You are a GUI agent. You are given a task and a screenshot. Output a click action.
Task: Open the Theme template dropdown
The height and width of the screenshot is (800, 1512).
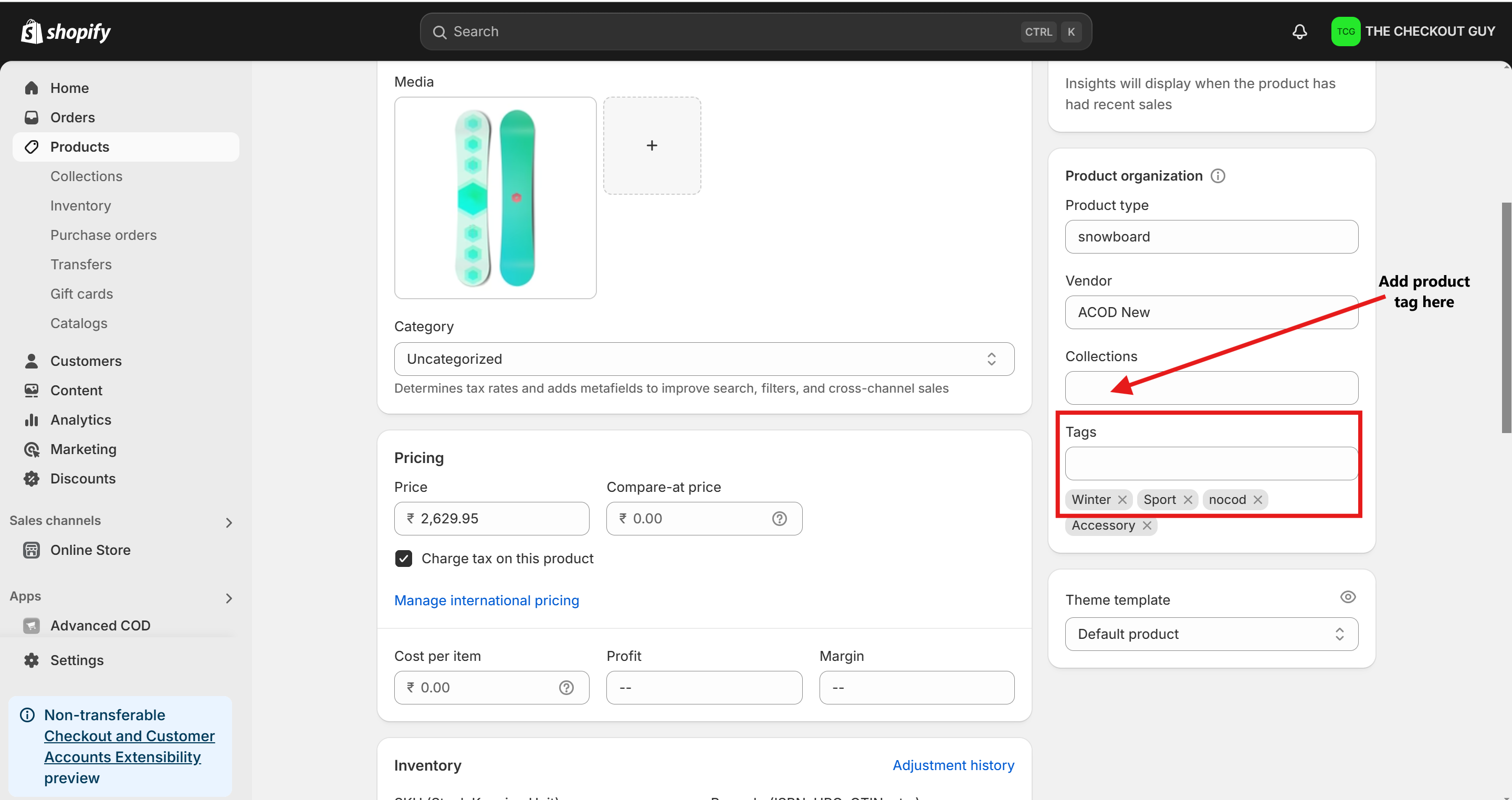coord(1211,635)
